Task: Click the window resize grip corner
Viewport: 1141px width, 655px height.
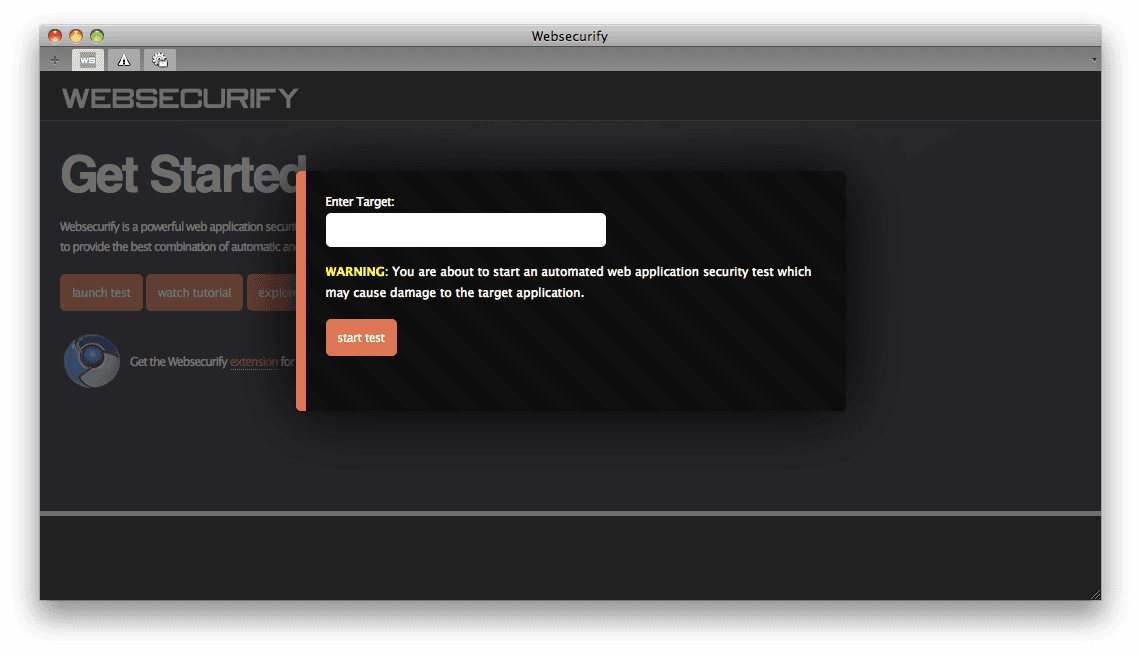Action: pos(1095,595)
